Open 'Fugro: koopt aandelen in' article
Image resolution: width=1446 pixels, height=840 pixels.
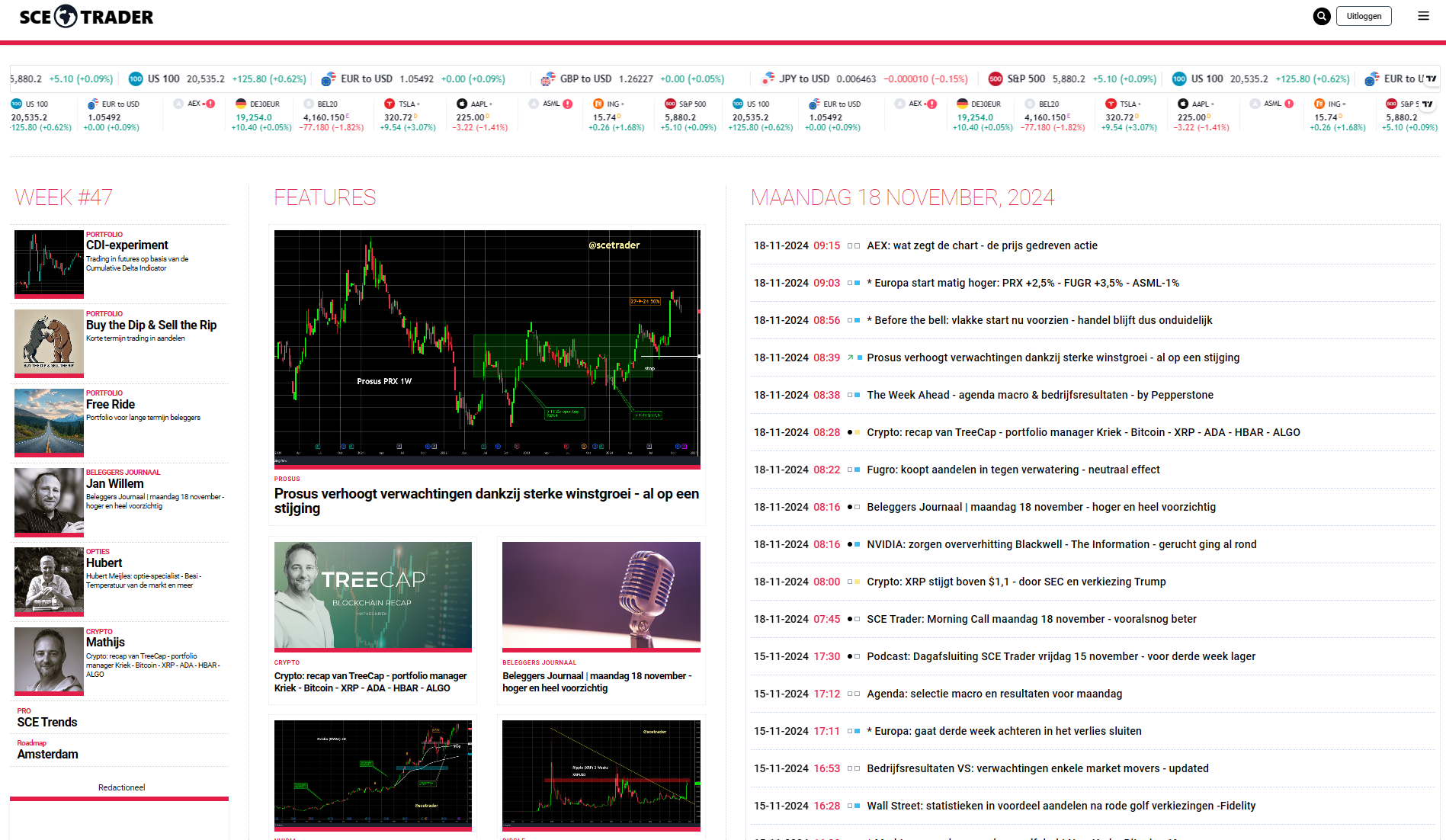coord(1013,470)
